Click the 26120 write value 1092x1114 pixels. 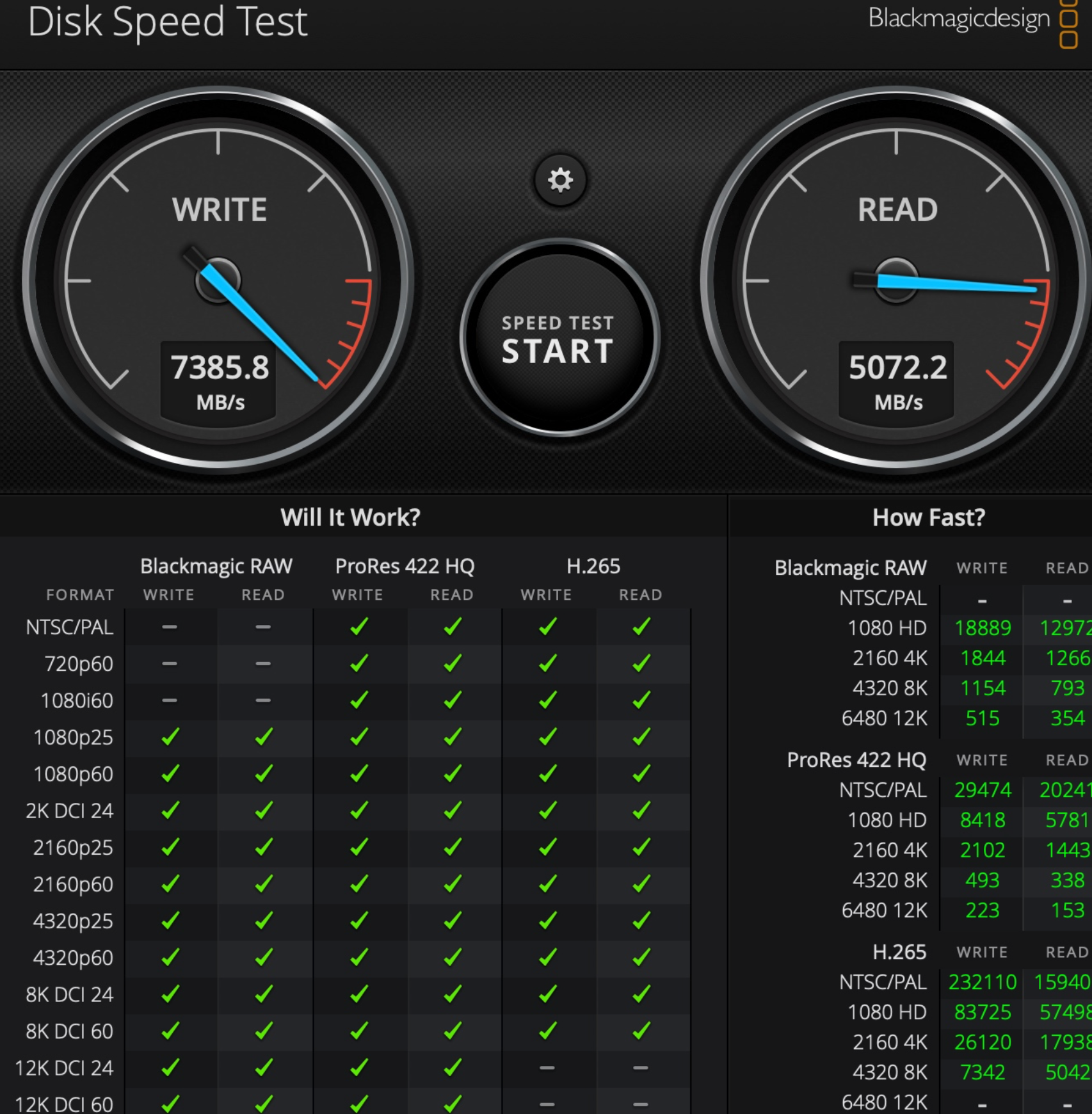pyautogui.click(x=983, y=1042)
